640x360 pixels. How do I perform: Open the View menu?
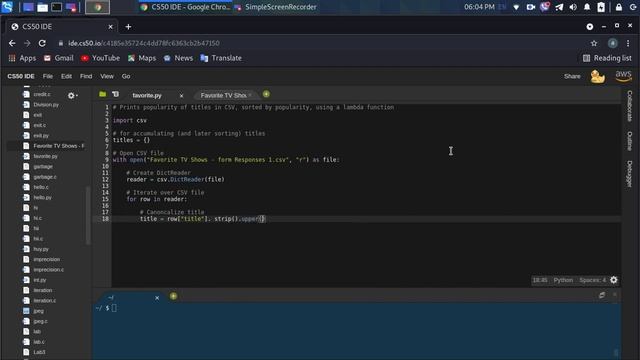tap(107, 76)
